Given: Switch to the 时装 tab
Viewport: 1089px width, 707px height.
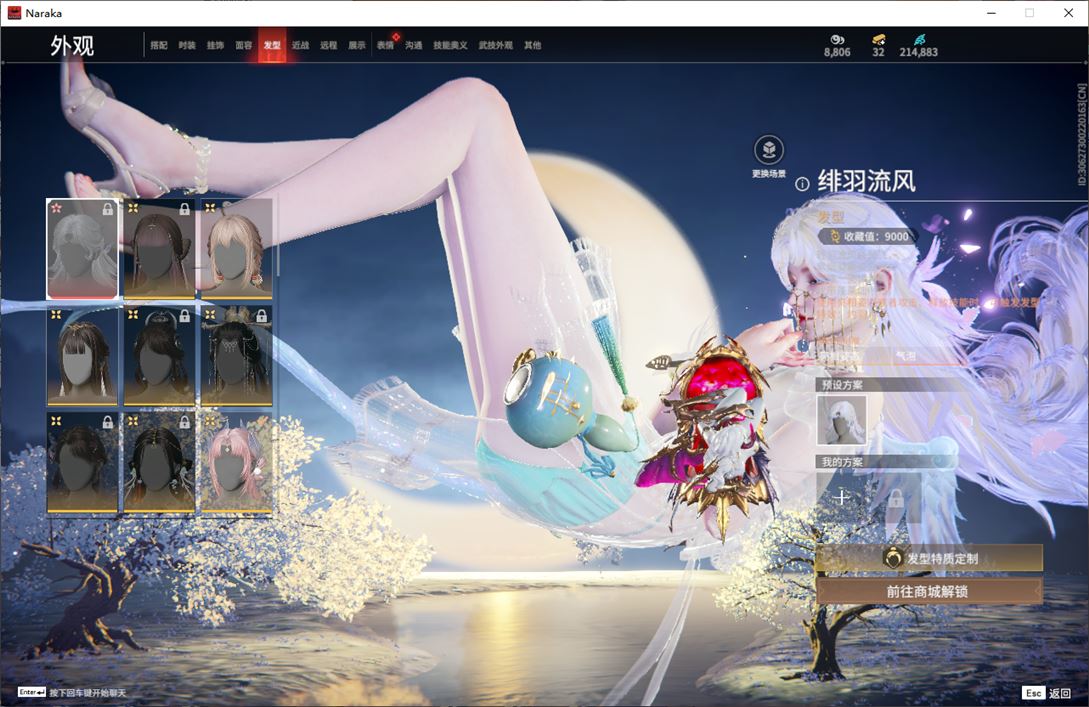Looking at the screenshot, I should pos(187,45).
